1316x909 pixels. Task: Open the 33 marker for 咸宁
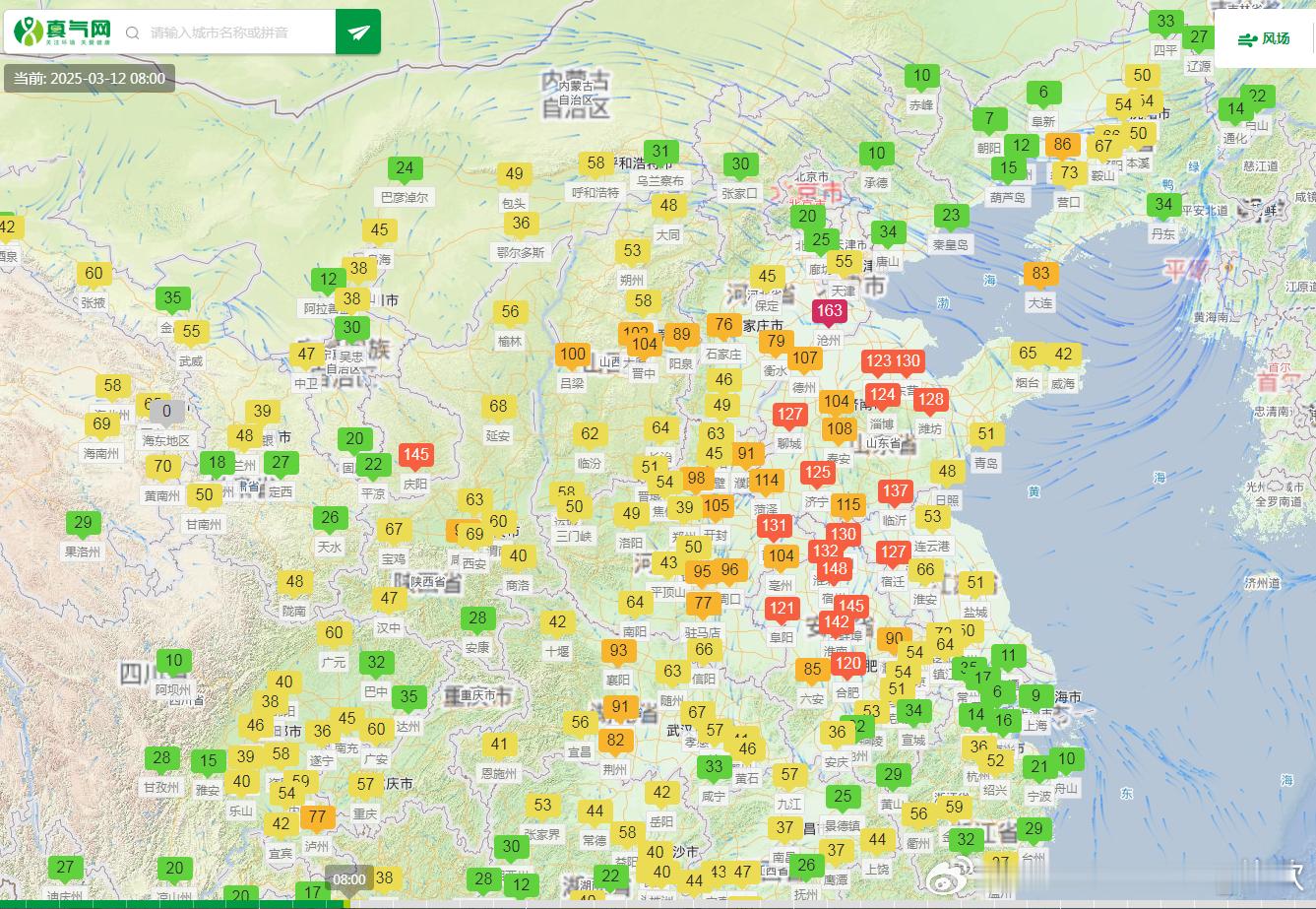click(714, 768)
